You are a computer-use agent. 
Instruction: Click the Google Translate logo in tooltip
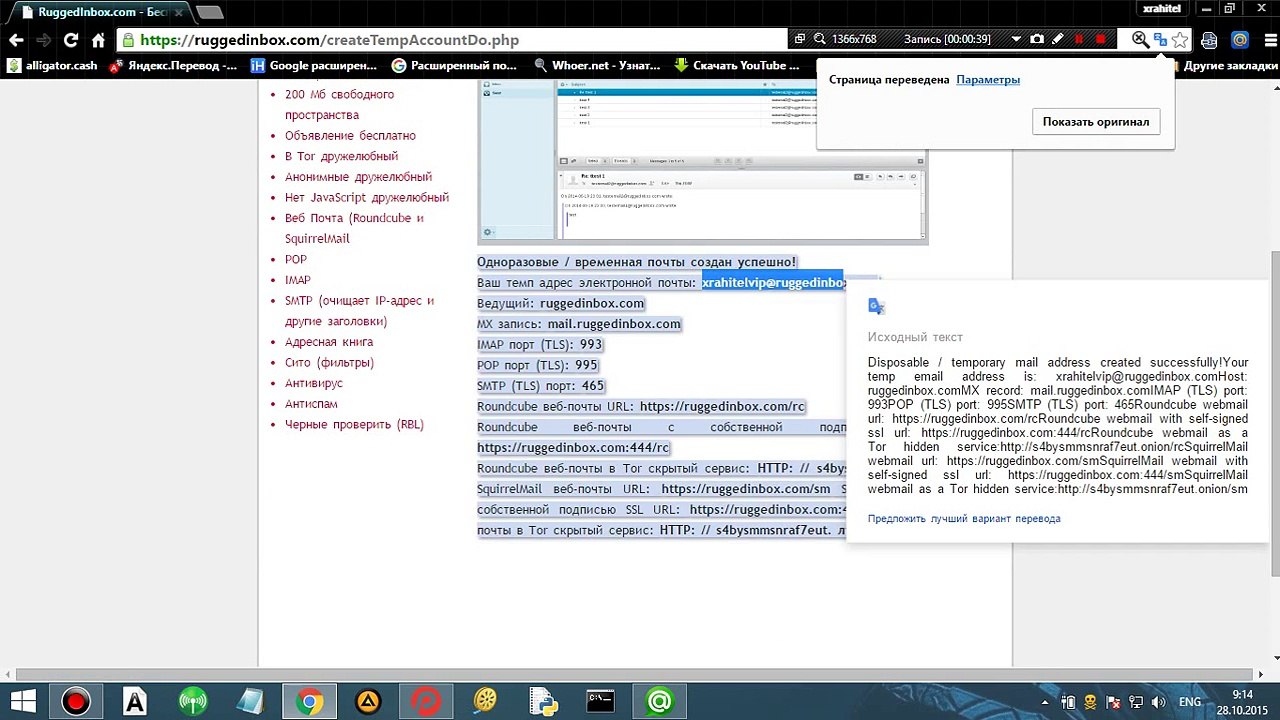pos(877,307)
